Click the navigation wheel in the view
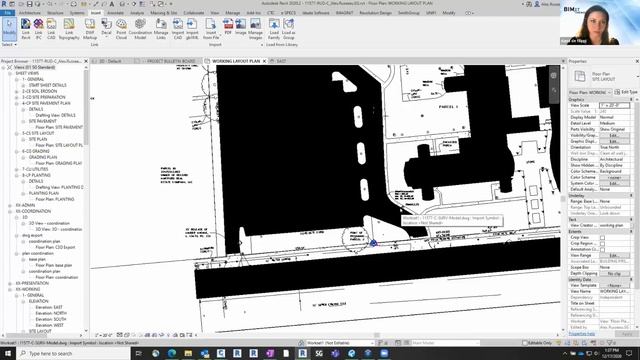The image size is (640, 360). coord(553,76)
